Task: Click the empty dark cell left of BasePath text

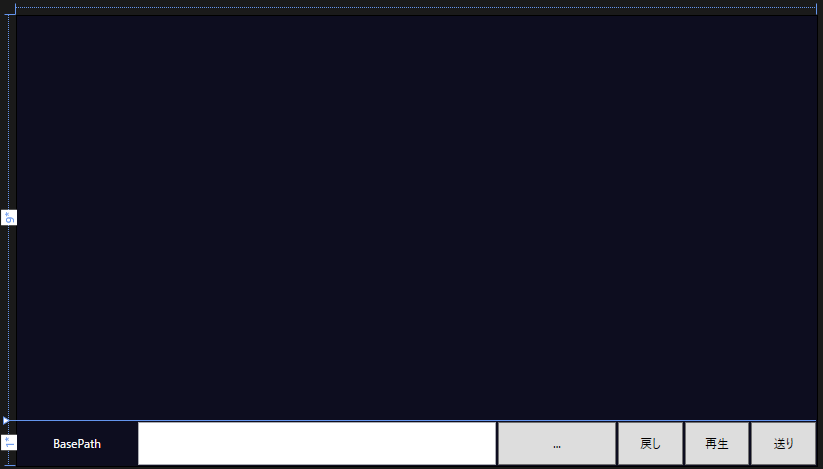Action: tap(35, 443)
